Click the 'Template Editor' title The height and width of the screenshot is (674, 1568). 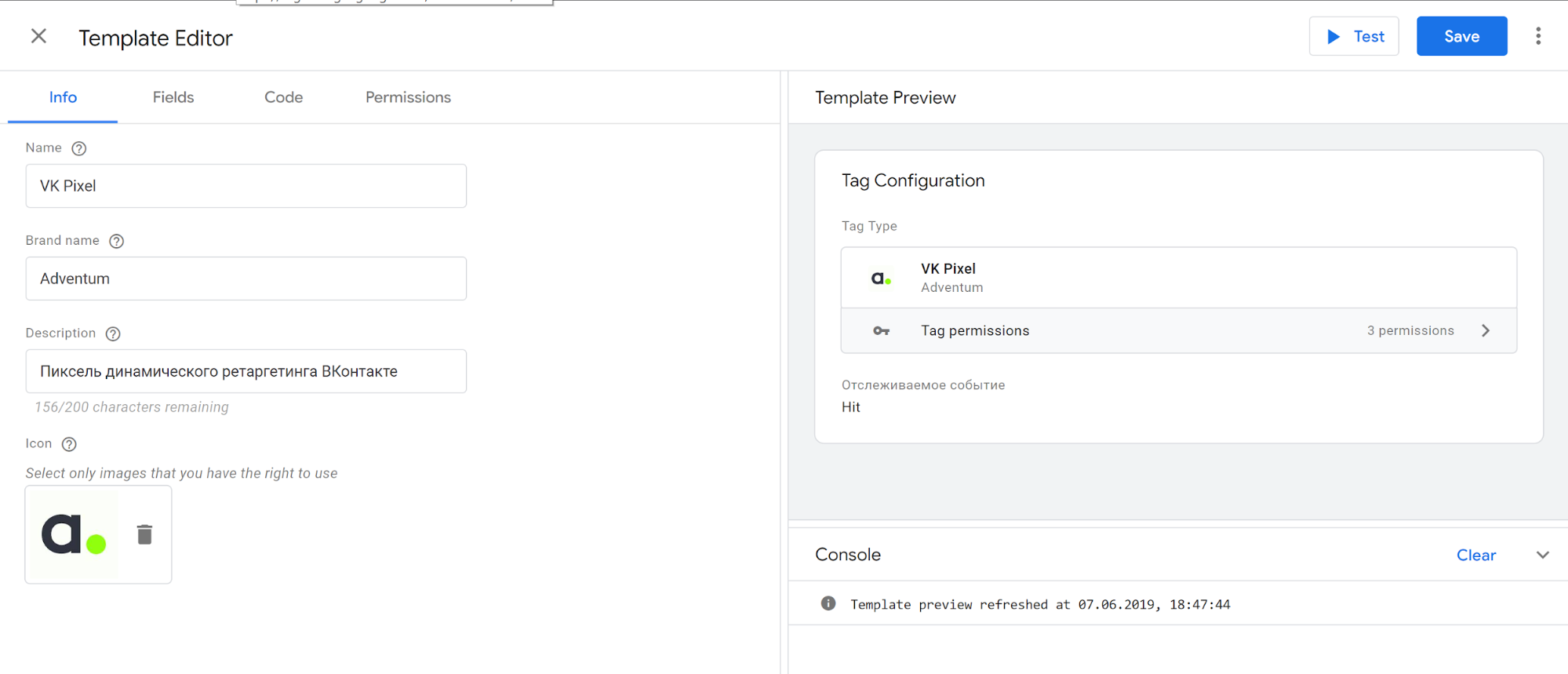[155, 38]
